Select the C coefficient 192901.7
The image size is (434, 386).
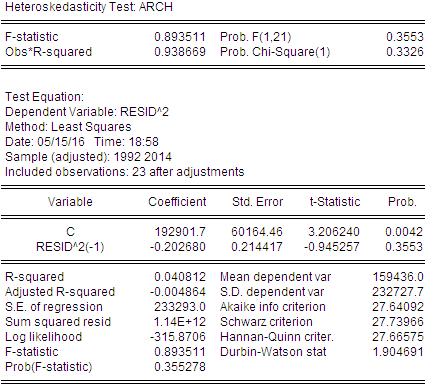180,232
